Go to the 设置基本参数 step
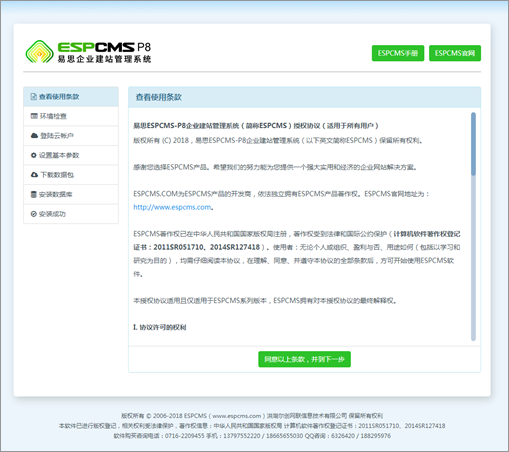Image resolution: width=509 pixels, height=452 pixels. (x=71, y=155)
